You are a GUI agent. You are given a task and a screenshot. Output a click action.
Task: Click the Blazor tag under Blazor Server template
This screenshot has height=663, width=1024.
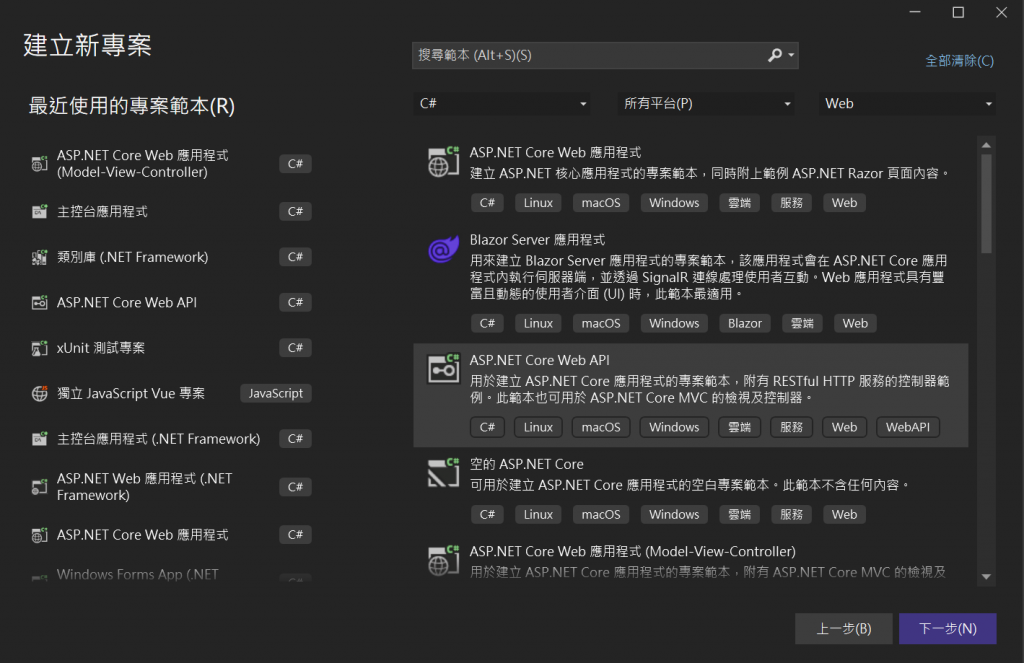(744, 323)
